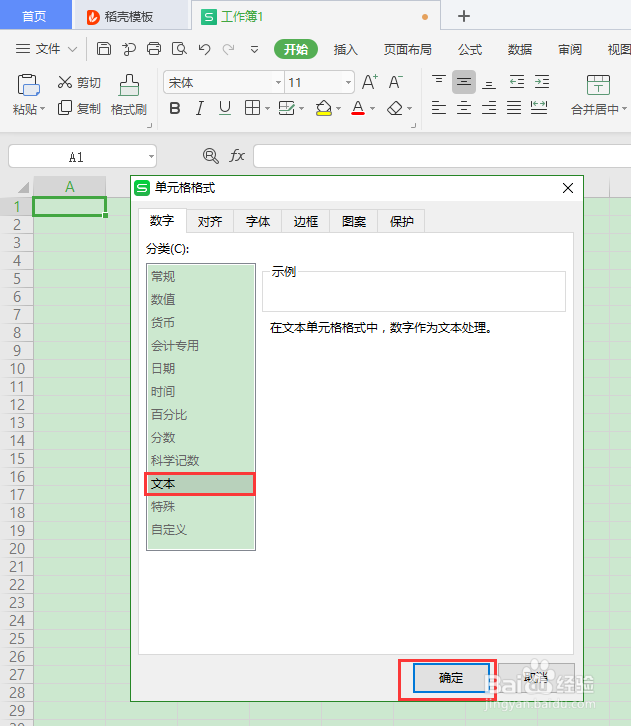Align text to top
The image size is (631, 726).
tap(438, 82)
